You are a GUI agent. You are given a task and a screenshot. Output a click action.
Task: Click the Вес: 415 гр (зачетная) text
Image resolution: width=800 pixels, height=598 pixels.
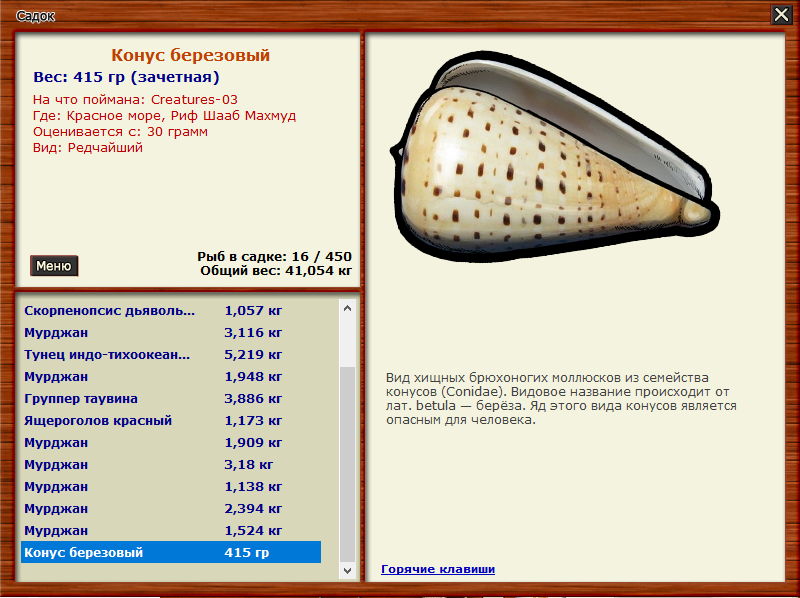pos(126,77)
